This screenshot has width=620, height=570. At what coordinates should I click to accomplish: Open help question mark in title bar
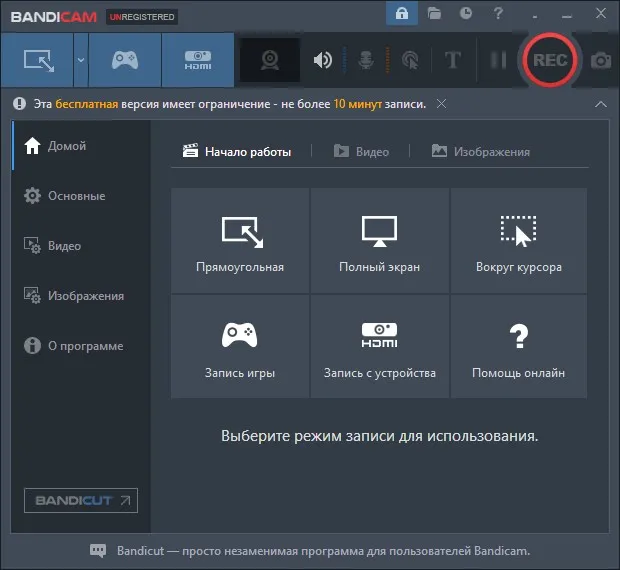pos(498,13)
